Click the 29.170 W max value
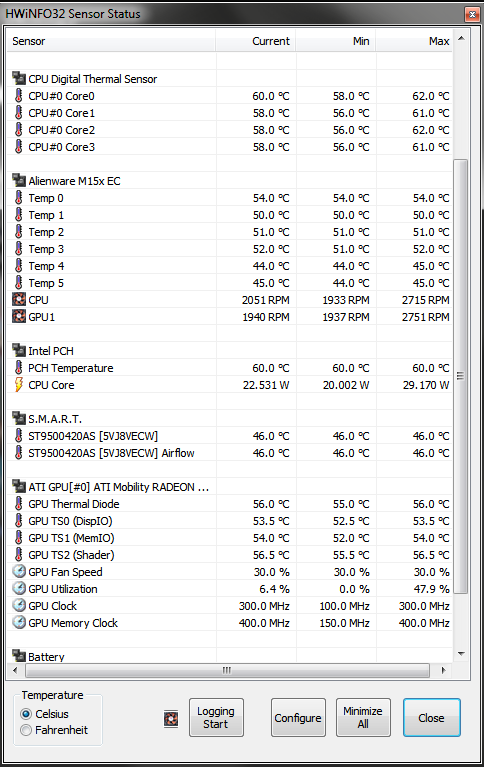Image resolution: width=484 pixels, height=767 pixels. 426,385
